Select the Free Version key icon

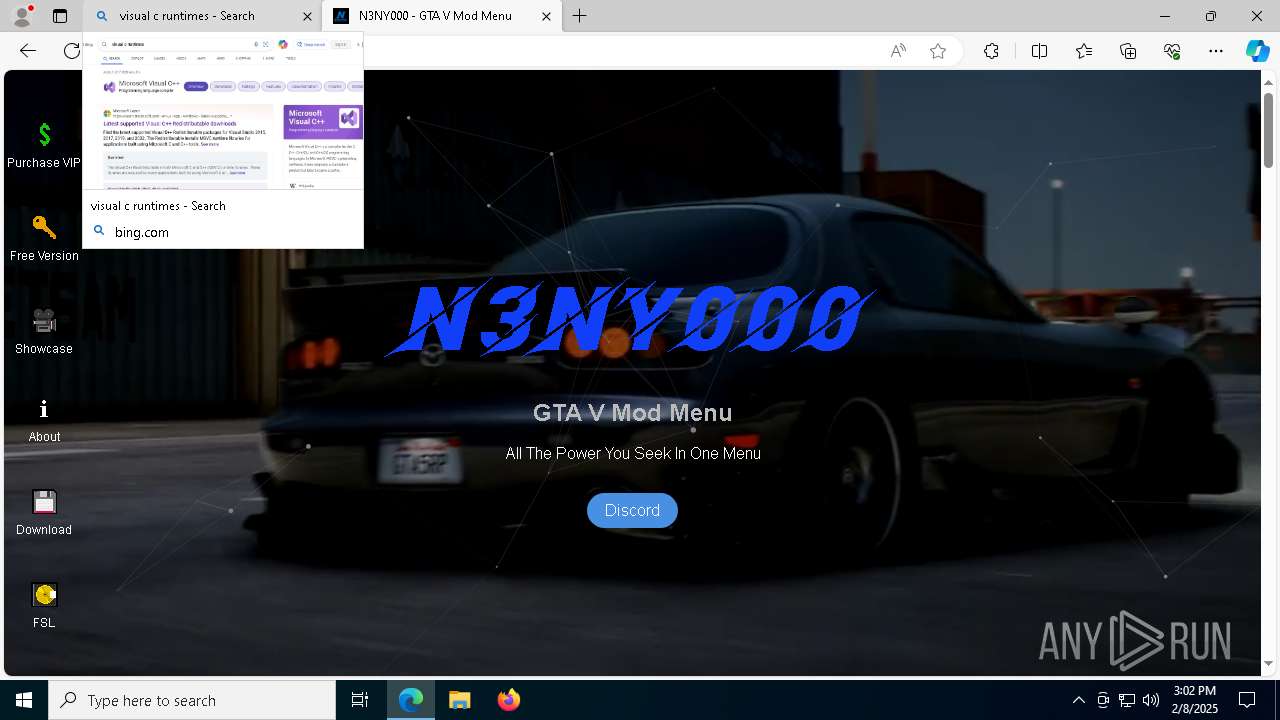click(x=44, y=228)
